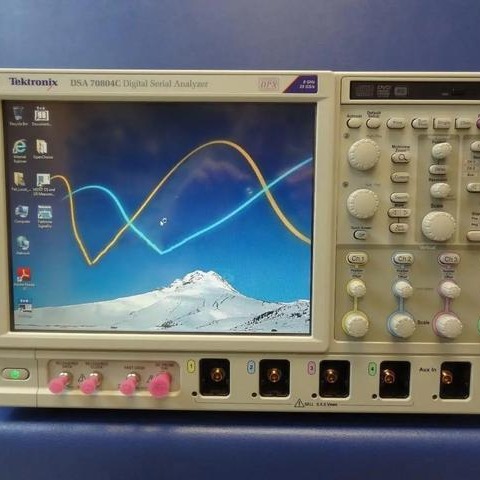Image resolution: width=480 pixels, height=480 pixels.
Task: Open the Tektronix icon right of Computer
Action: (44, 216)
